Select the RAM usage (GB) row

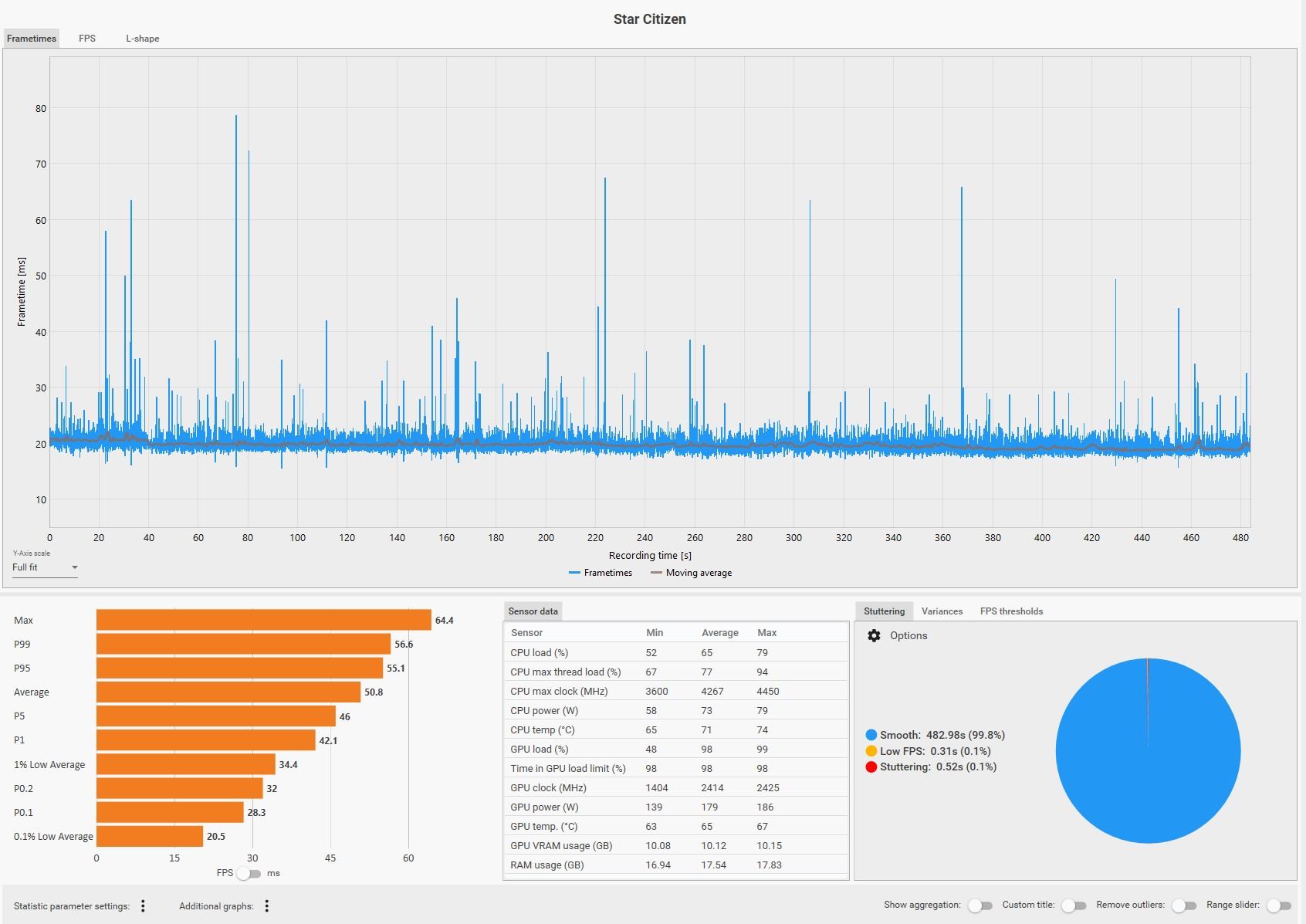tap(676, 865)
